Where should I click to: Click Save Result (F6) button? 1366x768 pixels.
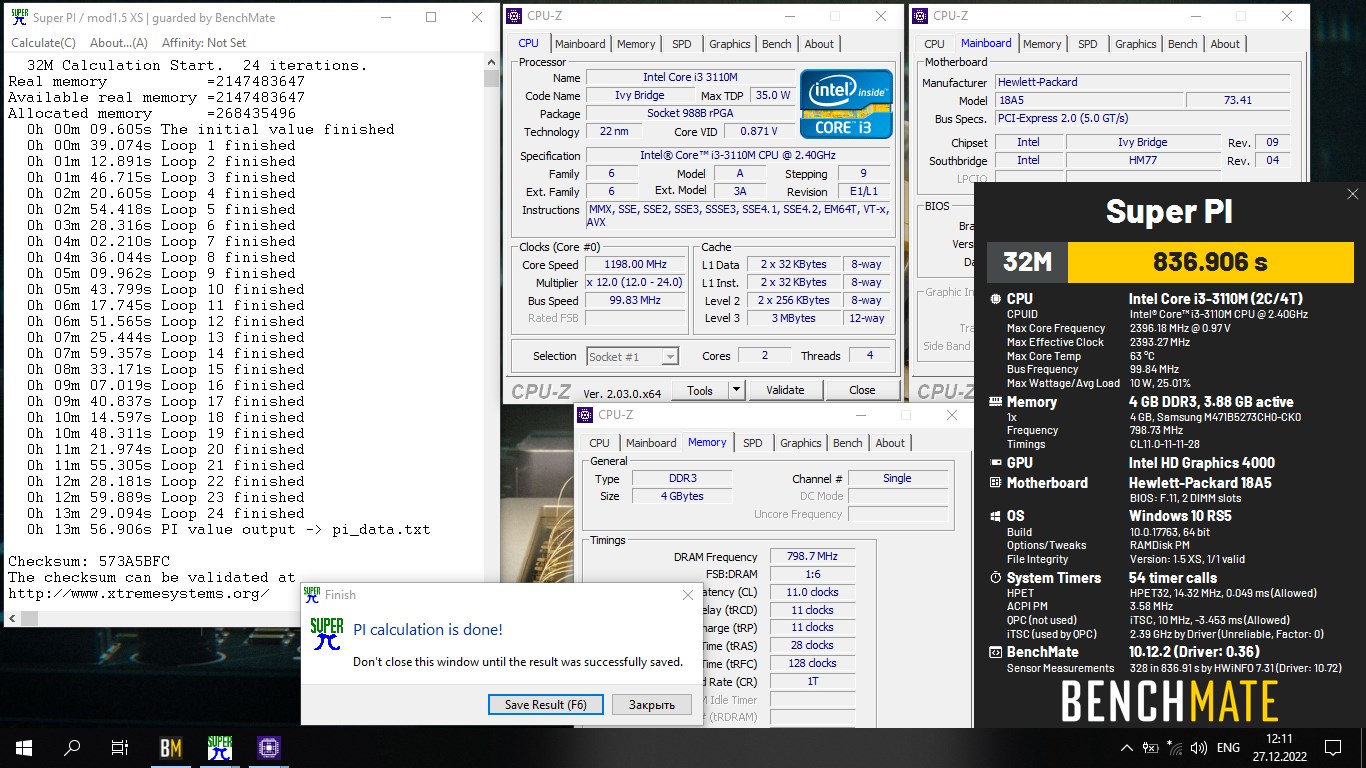tap(546, 704)
